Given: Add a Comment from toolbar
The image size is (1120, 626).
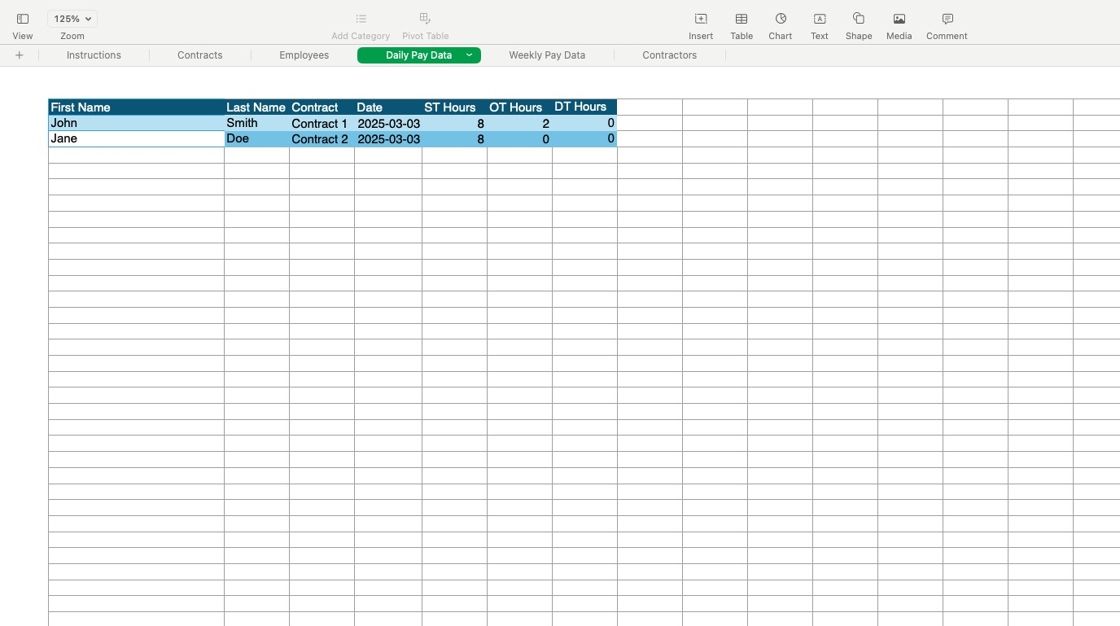Looking at the screenshot, I should [947, 19].
